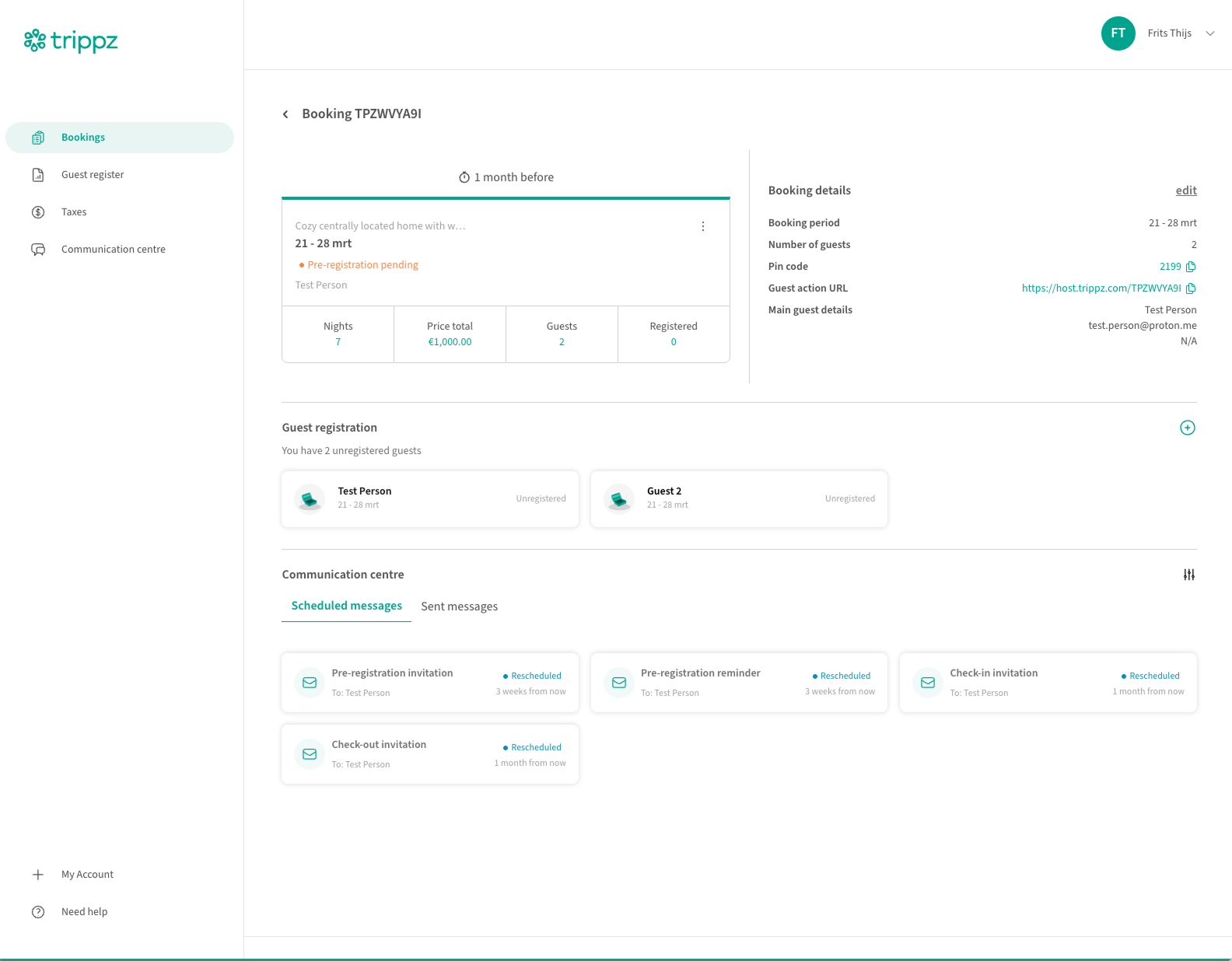Switch to the Sent messages tab
This screenshot has height=961, width=1232.
[x=459, y=606]
